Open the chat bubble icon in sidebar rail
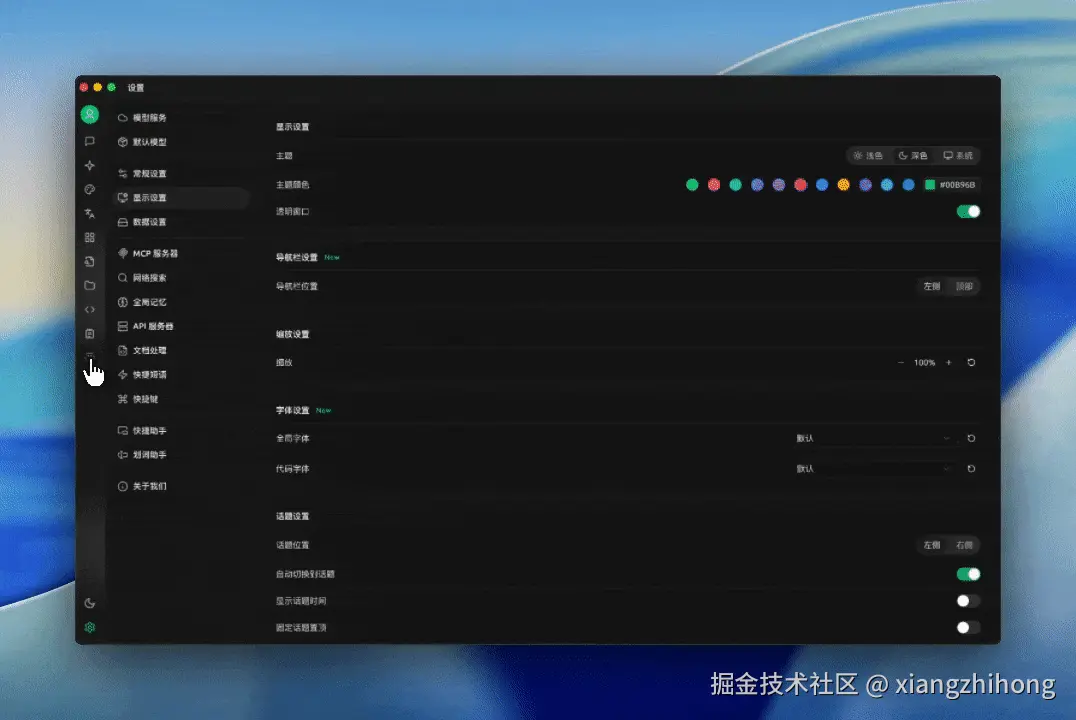Image resolution: width=1076 pixels, height=720 pixels. pos(90,141)
